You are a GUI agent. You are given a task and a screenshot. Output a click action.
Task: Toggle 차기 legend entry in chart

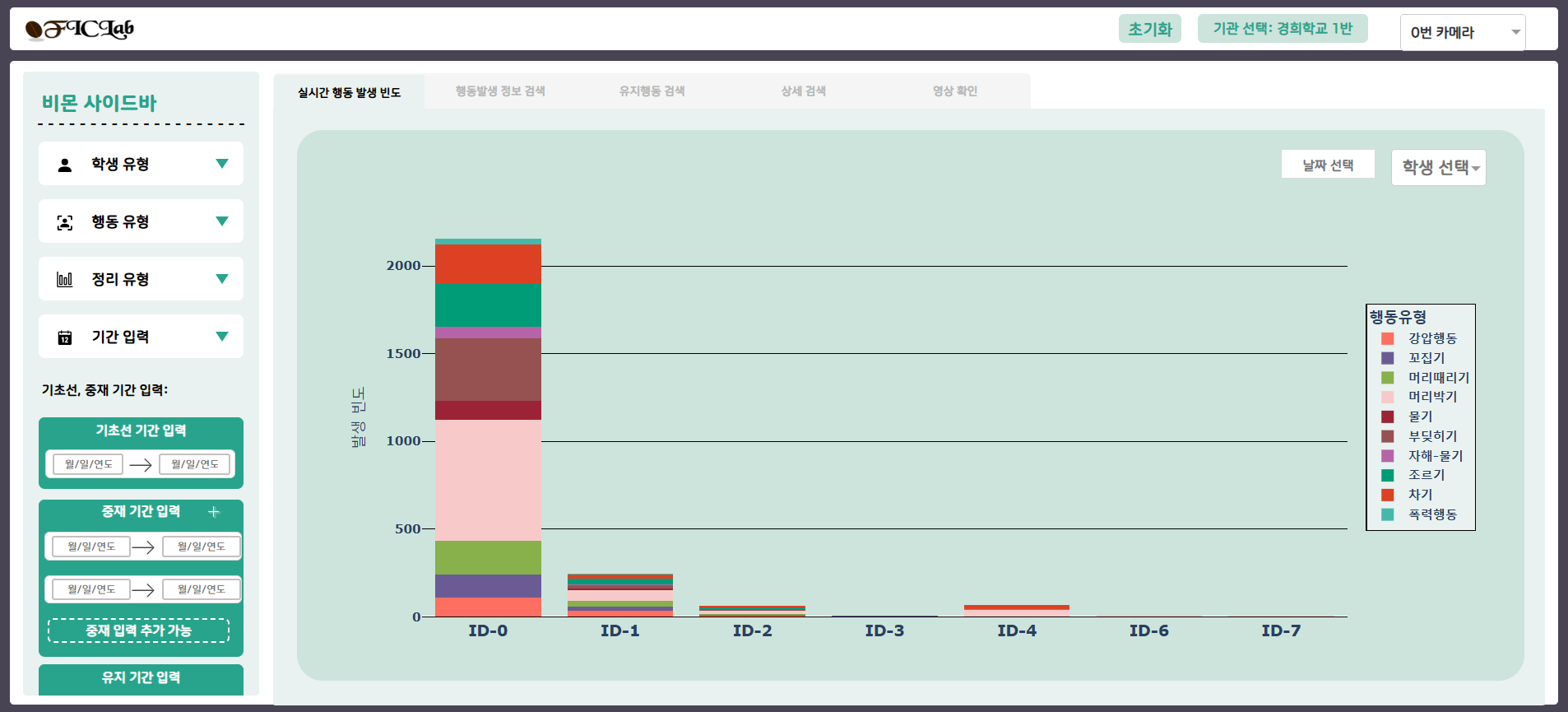pyautogui.click(x=1420, y=495)
